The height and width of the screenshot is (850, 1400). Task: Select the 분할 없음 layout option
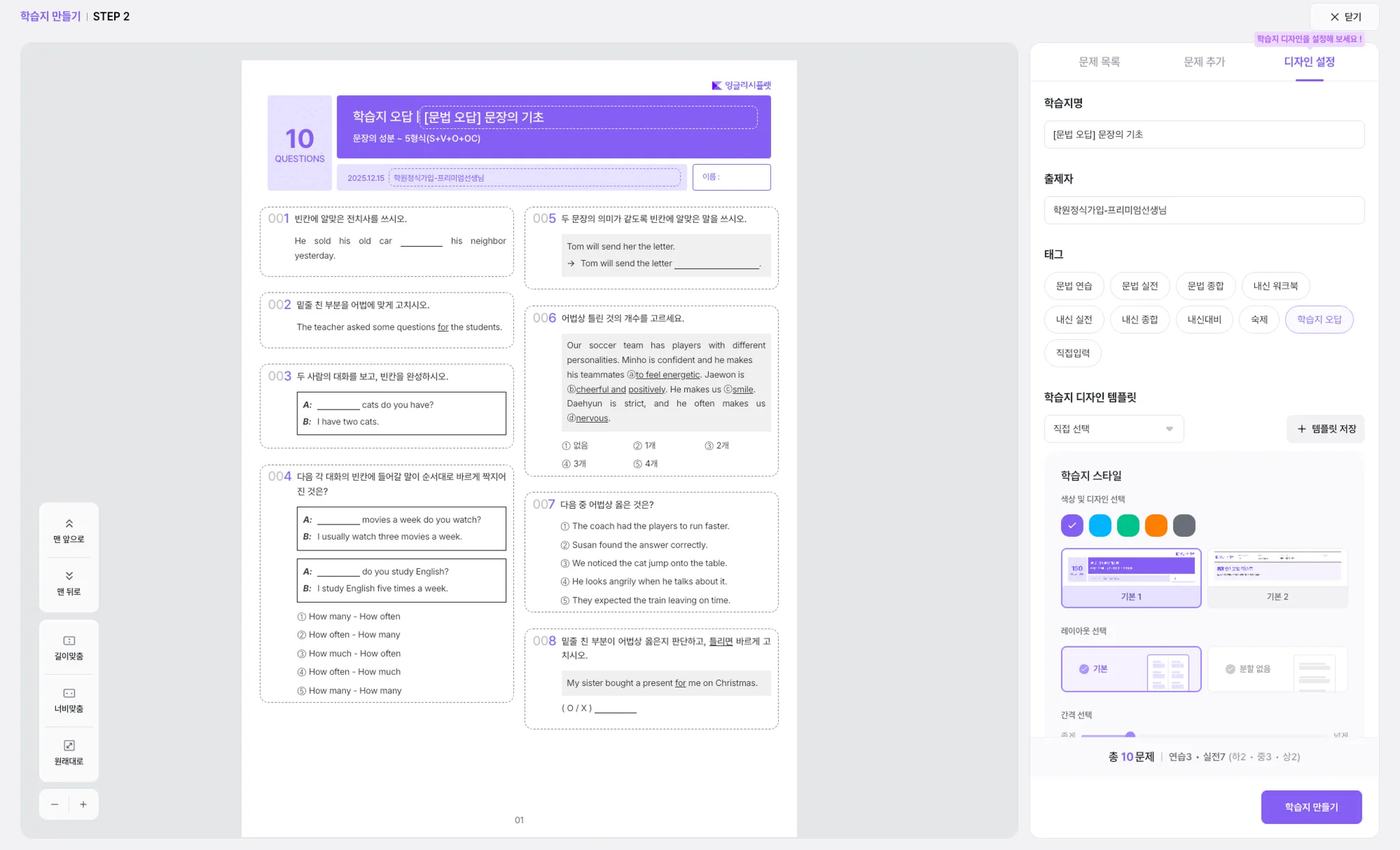[x=1277, y=669]
